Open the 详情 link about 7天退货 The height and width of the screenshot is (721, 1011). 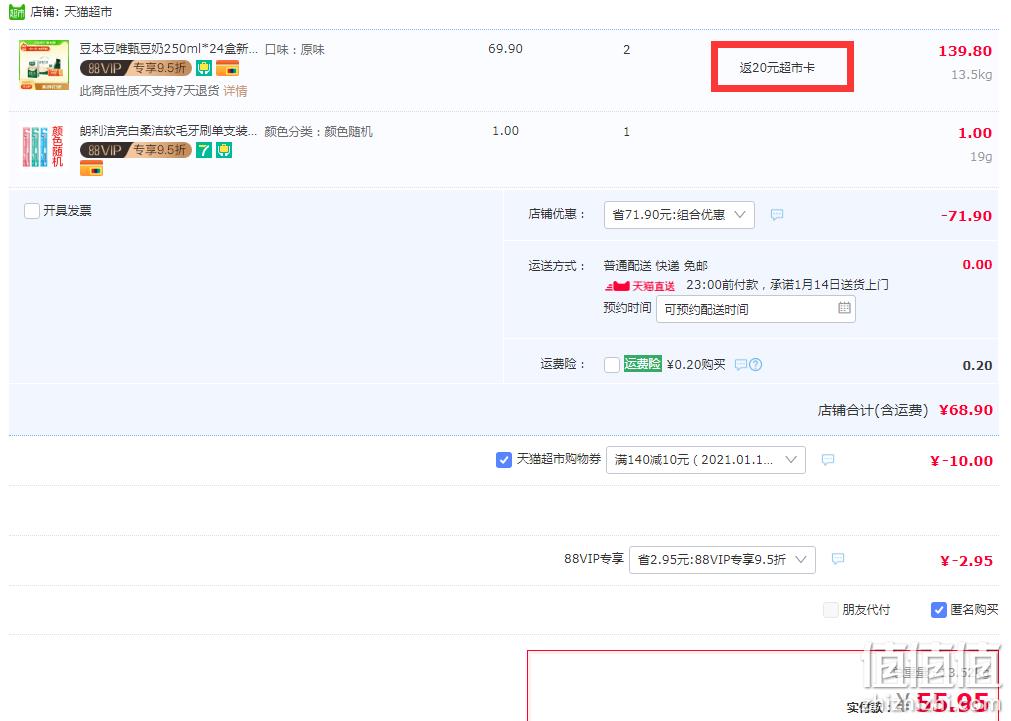(235, 91)
